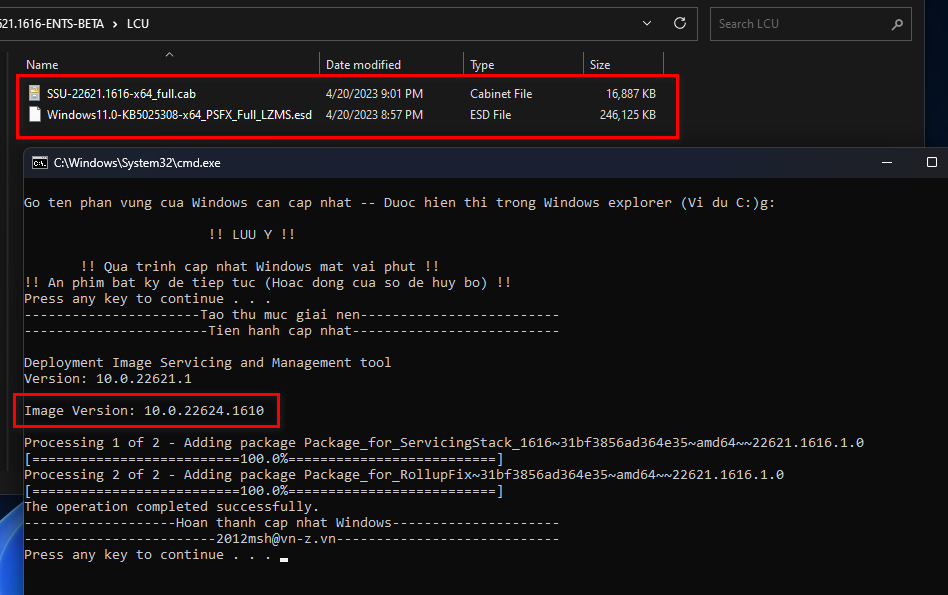948x595 pixels.
Task: Click the 2012msh@vn-z.vn credit line
Action: click(291, 539)
